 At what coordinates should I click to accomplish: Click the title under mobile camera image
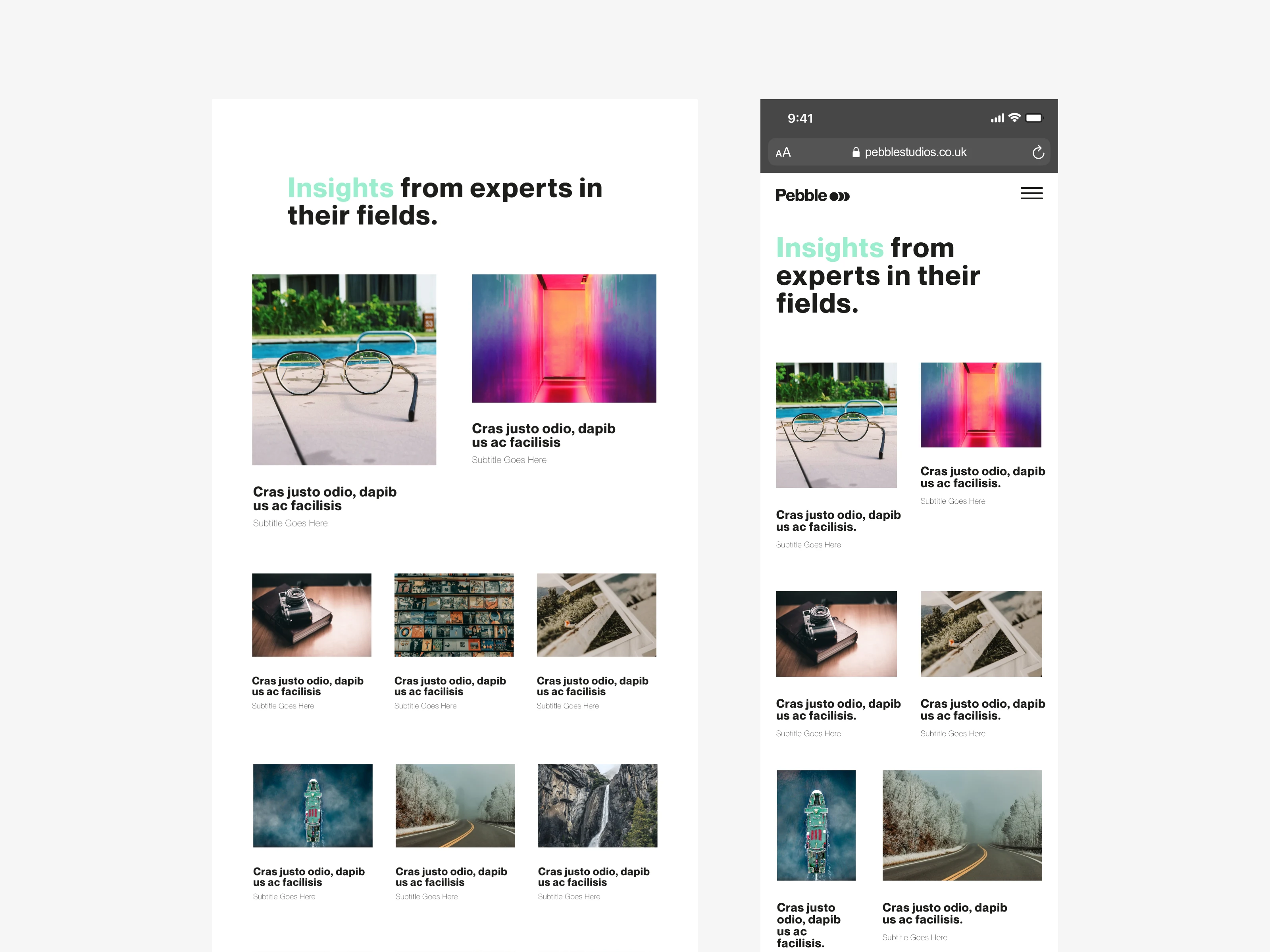[838, 710]
